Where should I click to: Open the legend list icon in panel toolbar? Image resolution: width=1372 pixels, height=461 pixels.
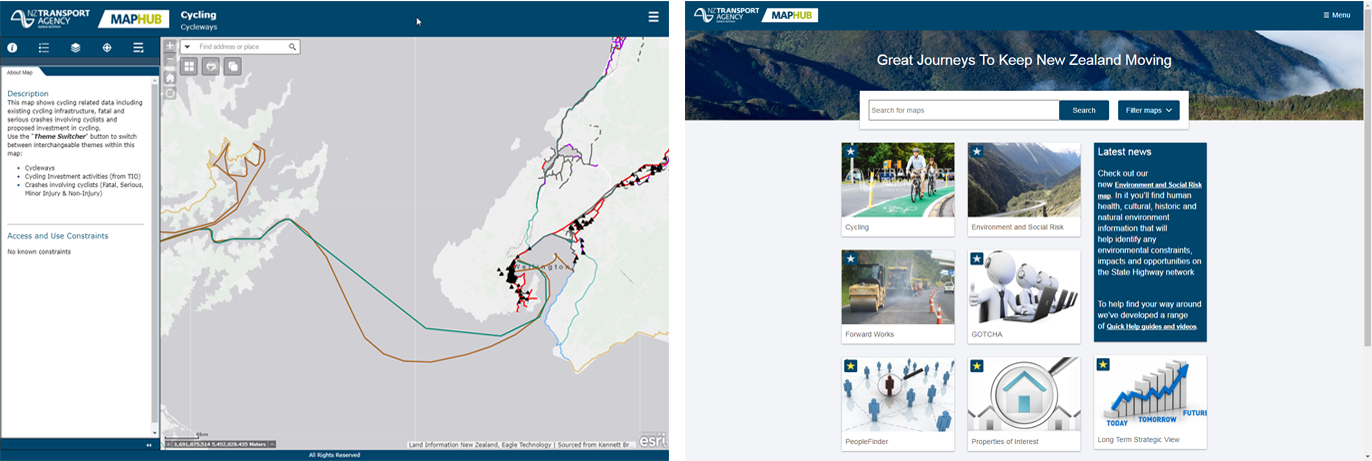click(44, 47)
